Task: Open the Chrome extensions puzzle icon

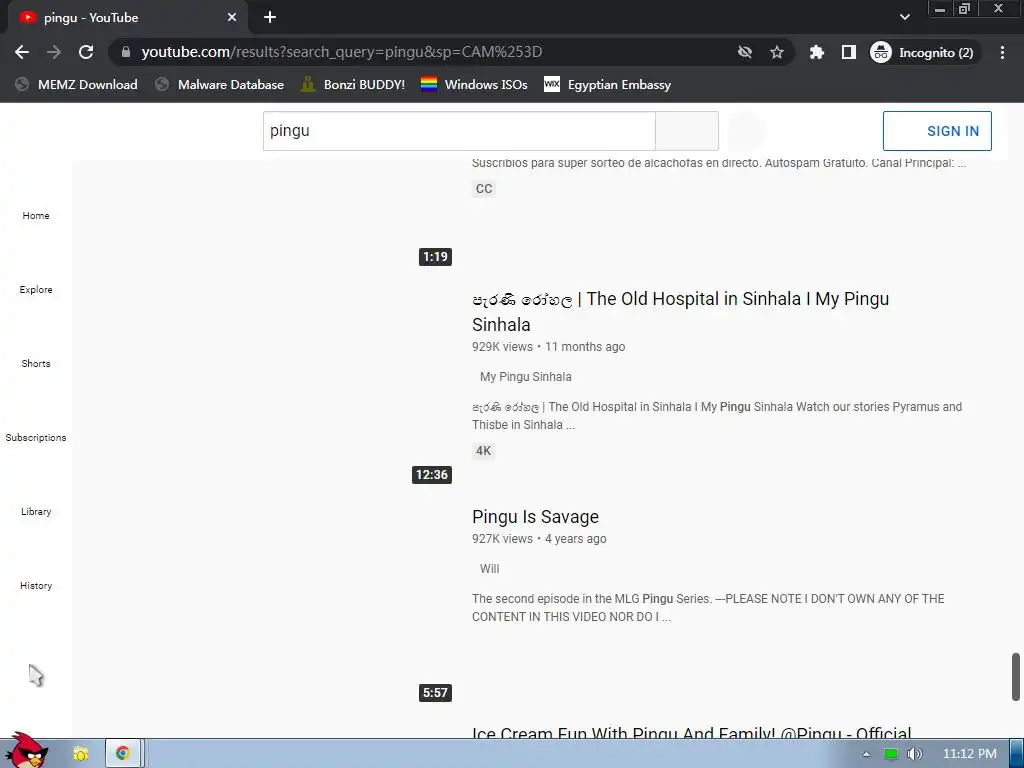Action: point(816,52)
